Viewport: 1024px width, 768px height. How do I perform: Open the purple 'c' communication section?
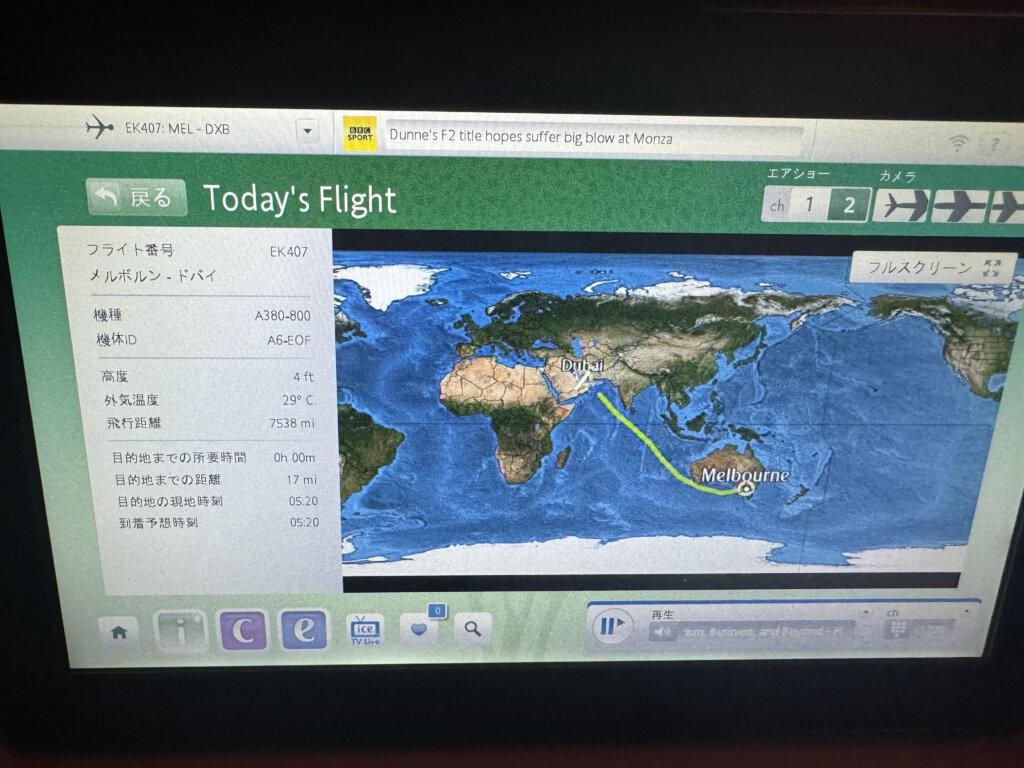(242, 630)
